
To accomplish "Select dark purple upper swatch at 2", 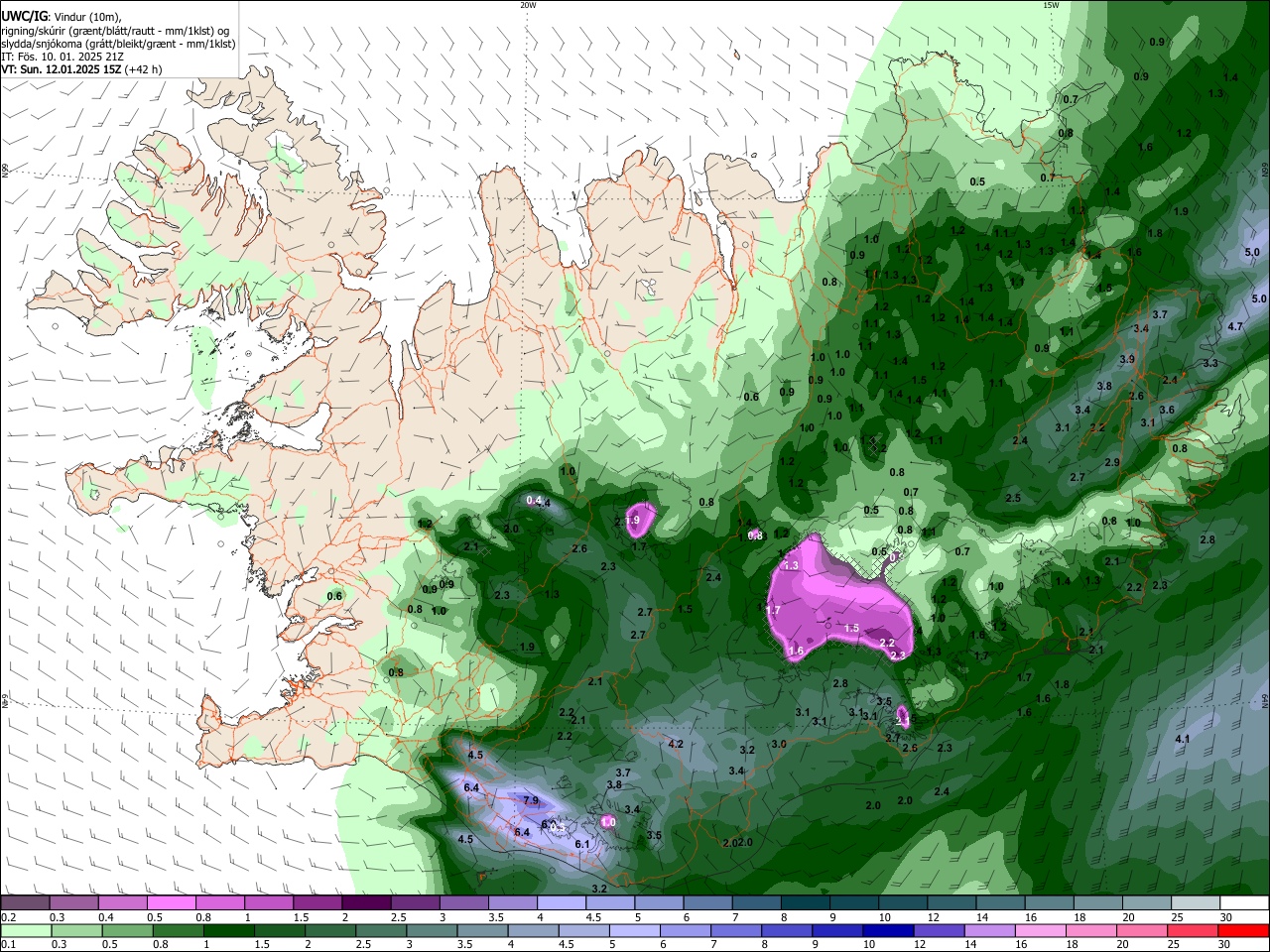I will (366, 902).
